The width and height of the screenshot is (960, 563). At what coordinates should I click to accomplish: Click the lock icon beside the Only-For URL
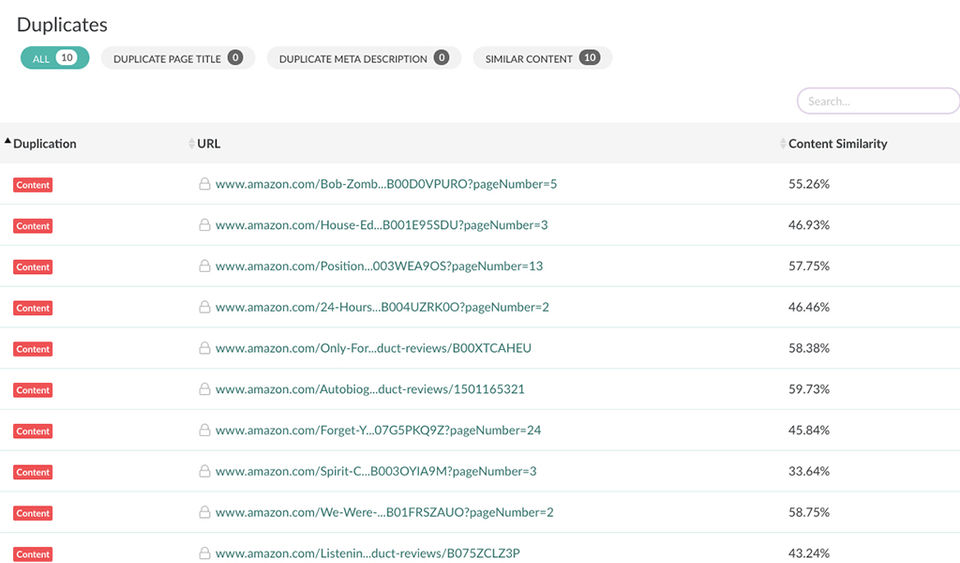pyautogui.click(x=205, y=348)
